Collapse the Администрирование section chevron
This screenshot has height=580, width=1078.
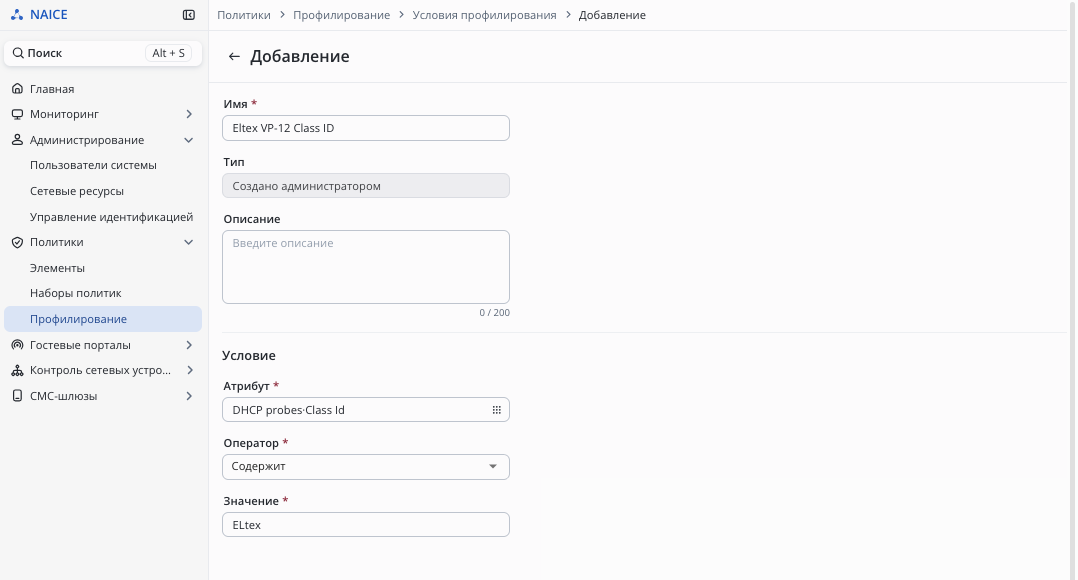point(189,140)
